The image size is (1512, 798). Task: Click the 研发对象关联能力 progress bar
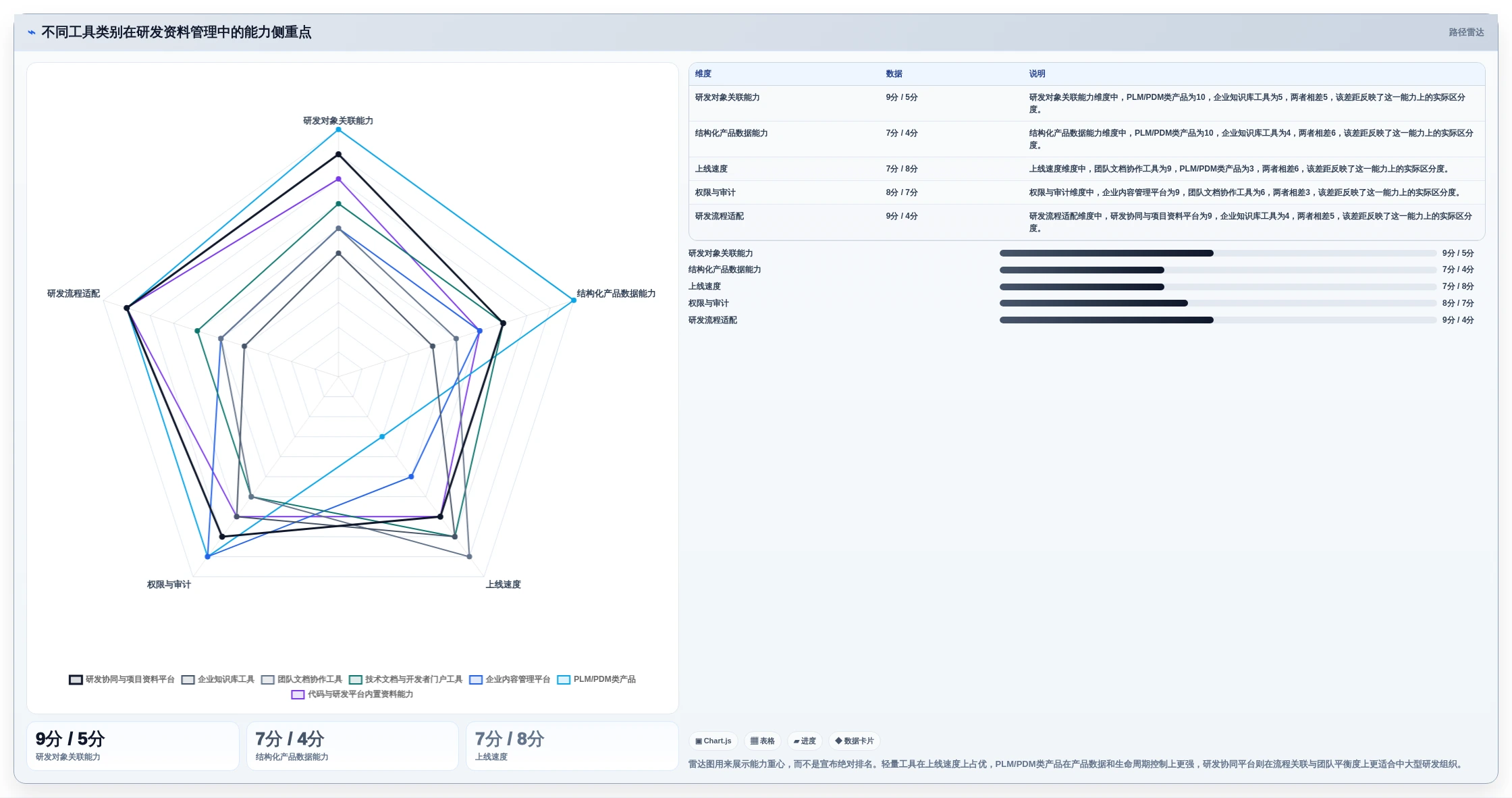point(1218,253)
